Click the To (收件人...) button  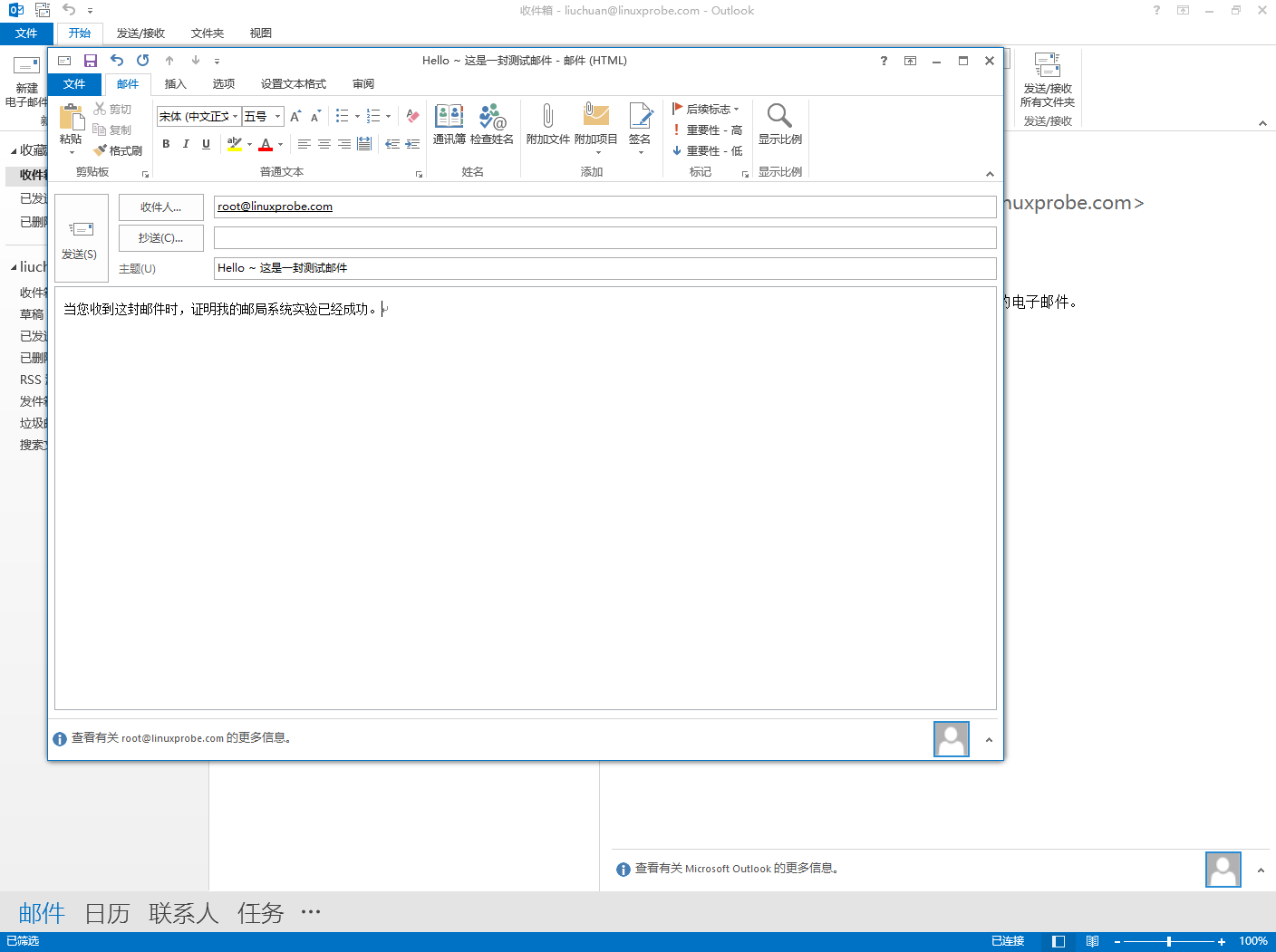coord(160,207)
